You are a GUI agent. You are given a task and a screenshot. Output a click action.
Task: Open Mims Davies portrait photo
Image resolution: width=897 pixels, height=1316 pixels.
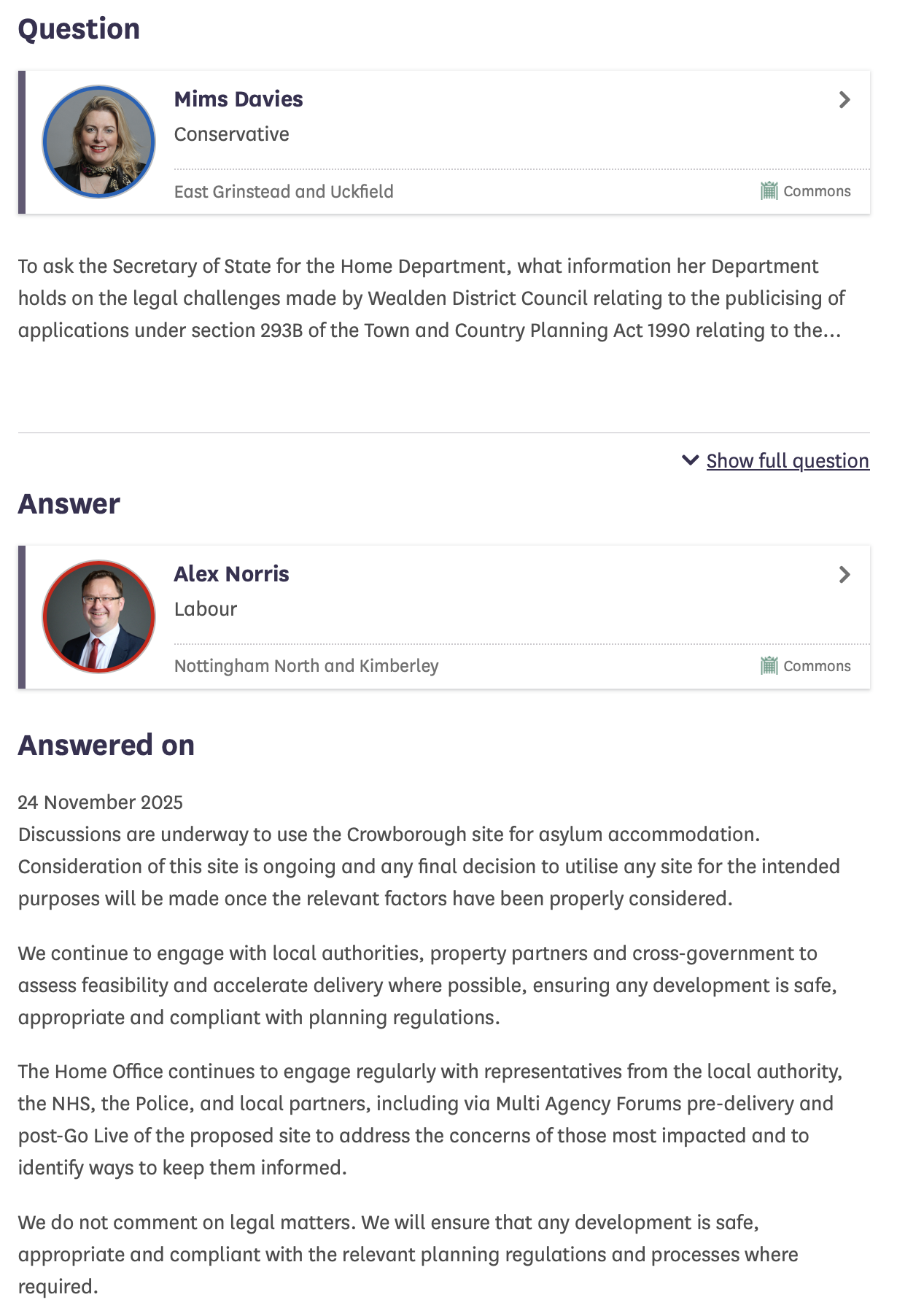(x=98, y=142)
